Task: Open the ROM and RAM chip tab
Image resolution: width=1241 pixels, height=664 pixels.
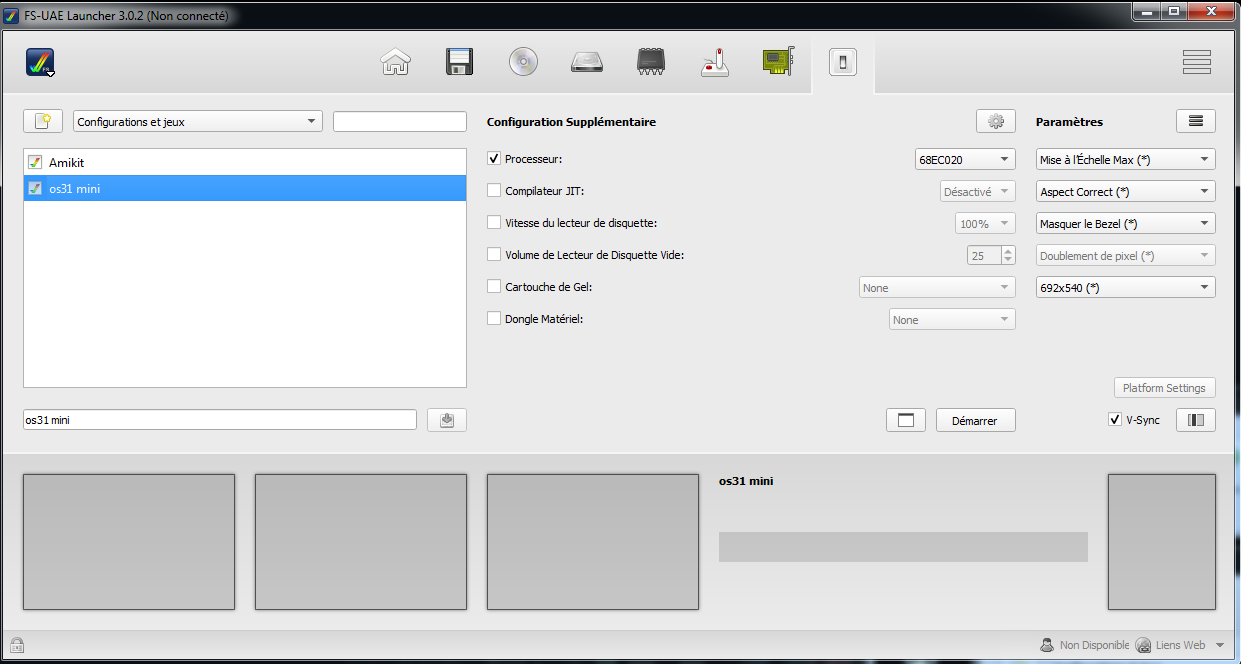Action: (x=651, y=62)
